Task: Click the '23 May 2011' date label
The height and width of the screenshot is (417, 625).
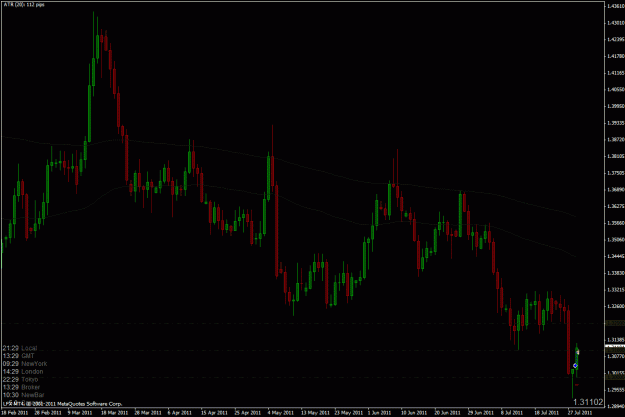Action: [x=348, y=413]
